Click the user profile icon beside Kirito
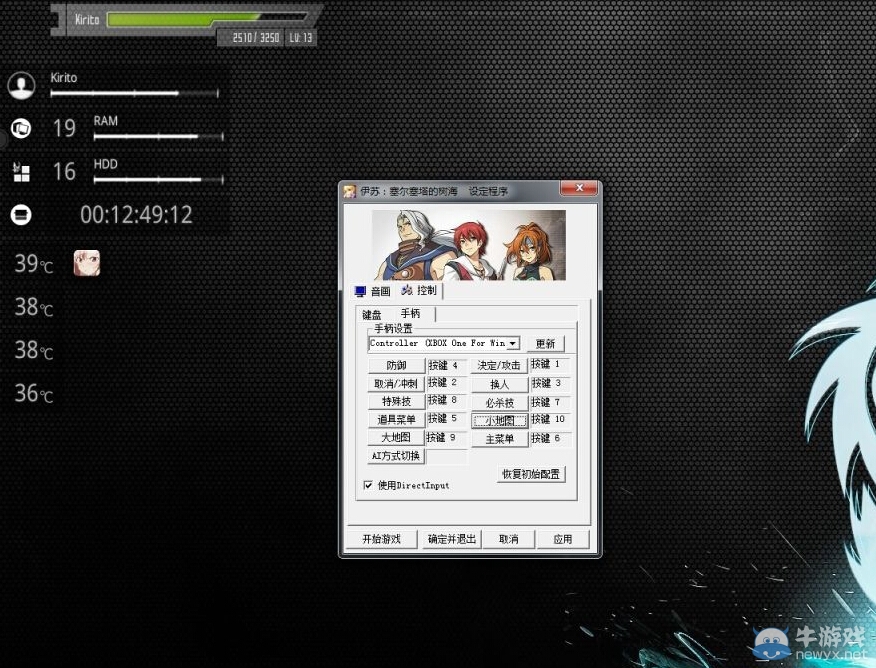 pyautogui.click(x=21, y=85)
